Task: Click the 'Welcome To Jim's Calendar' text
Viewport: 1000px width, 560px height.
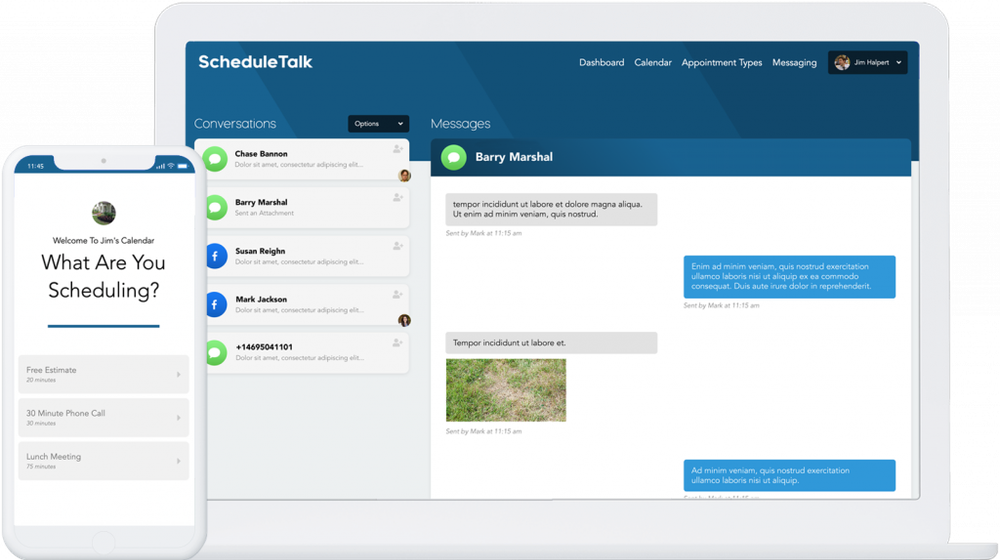Action: coord(103,240)
